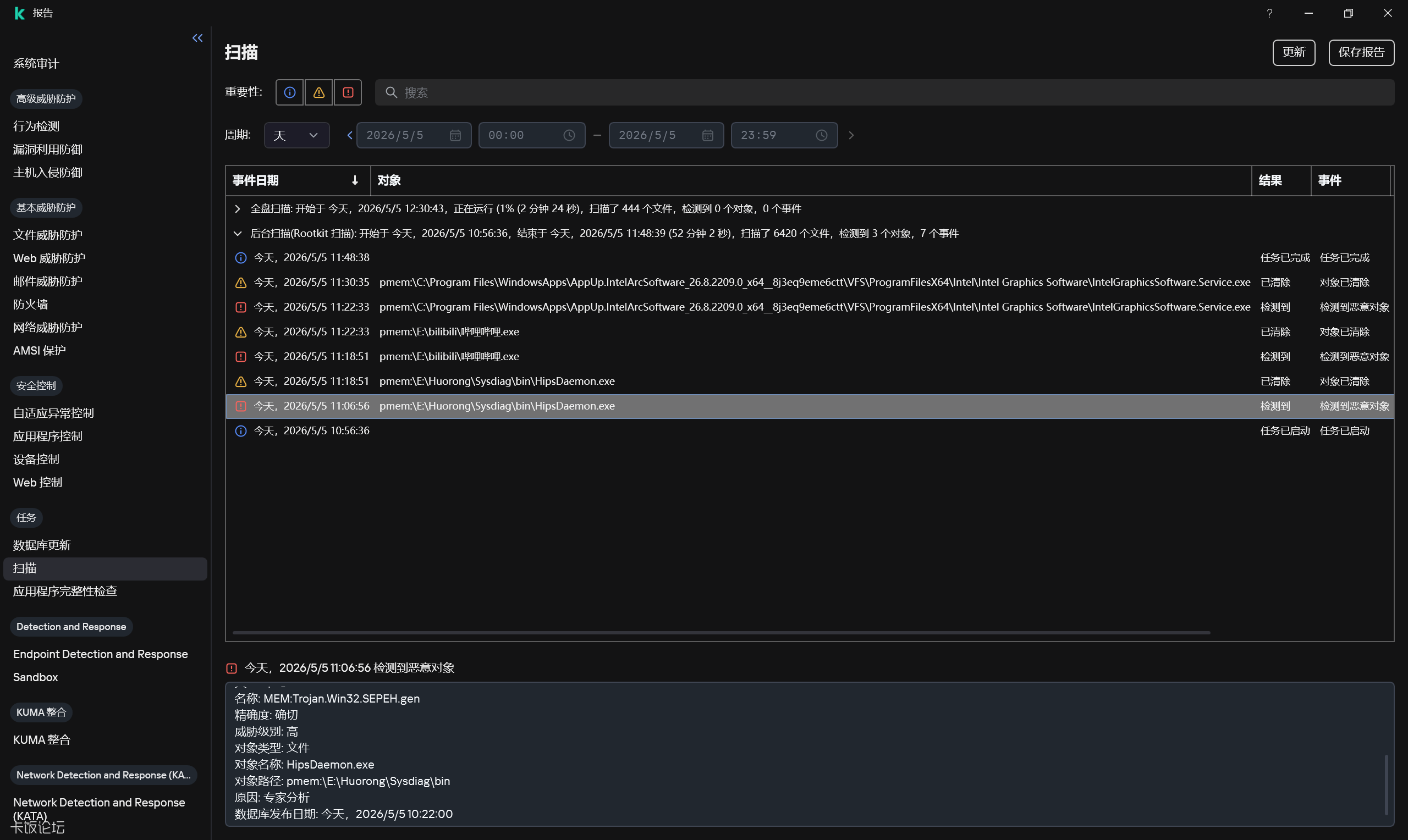This screenshot has height=840, width=1408.
Task: Click the 更新 button
Action: tap(1294, 53)
